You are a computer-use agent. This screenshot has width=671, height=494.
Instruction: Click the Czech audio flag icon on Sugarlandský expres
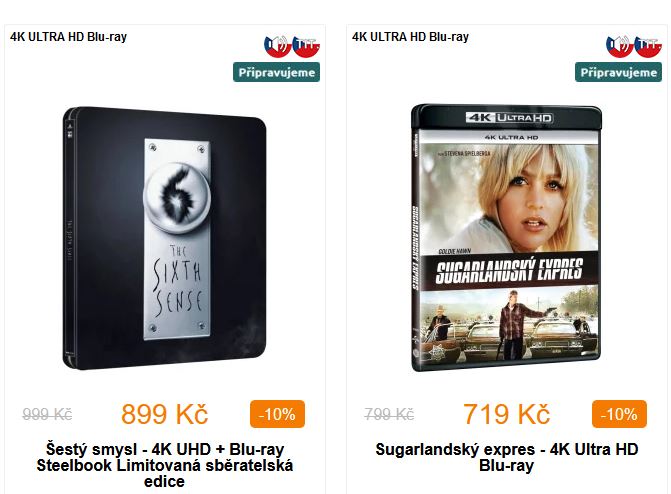(x=619, y=46)
